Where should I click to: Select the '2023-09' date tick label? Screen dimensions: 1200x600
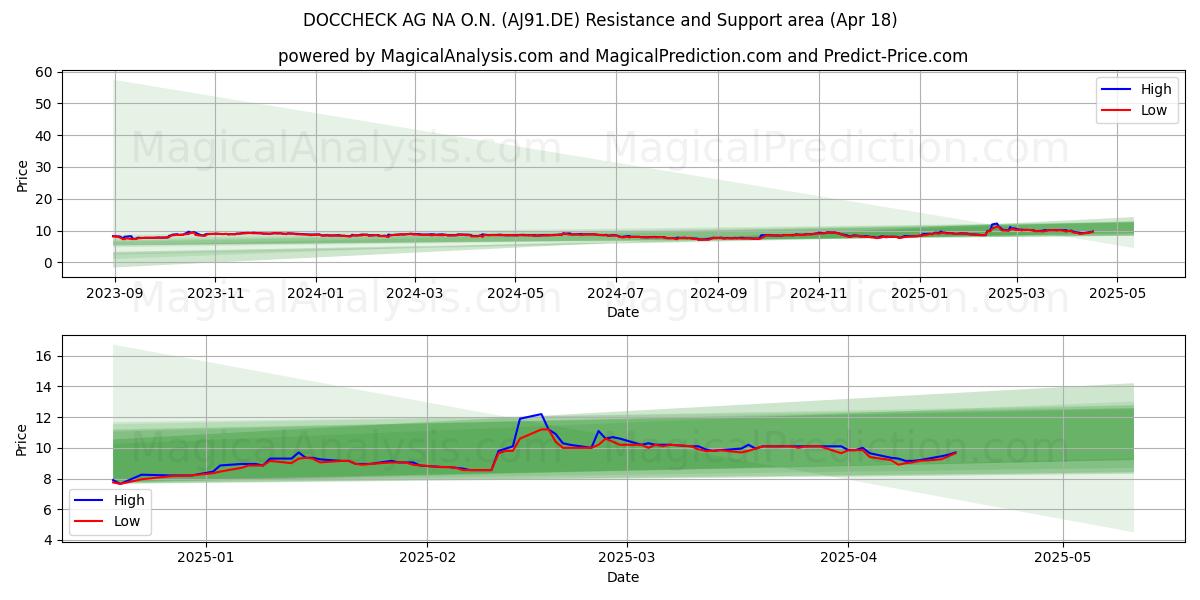coord(115,295)
